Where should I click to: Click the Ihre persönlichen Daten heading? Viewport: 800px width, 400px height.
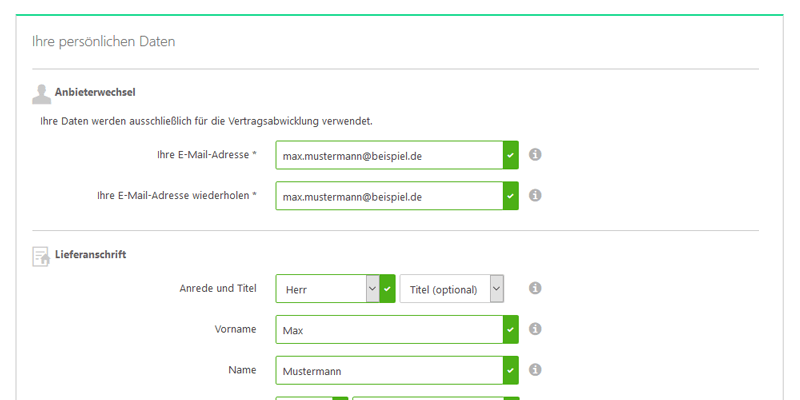tap(104, 42)
